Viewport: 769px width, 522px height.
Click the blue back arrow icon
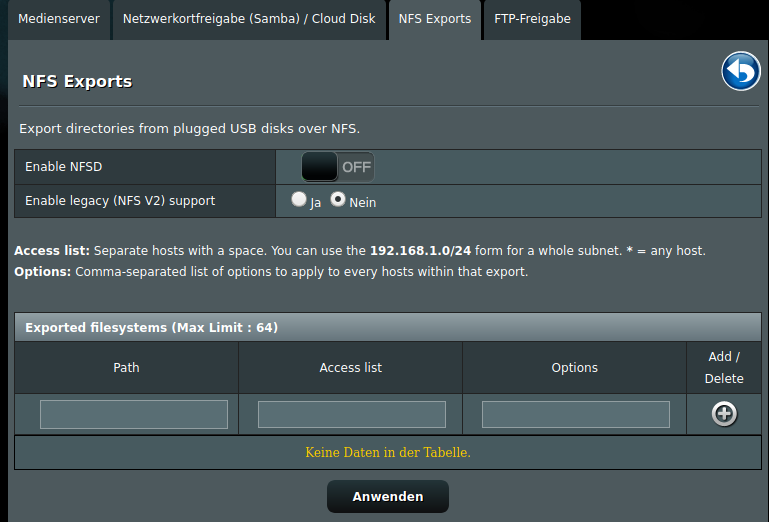pos(741,71)
